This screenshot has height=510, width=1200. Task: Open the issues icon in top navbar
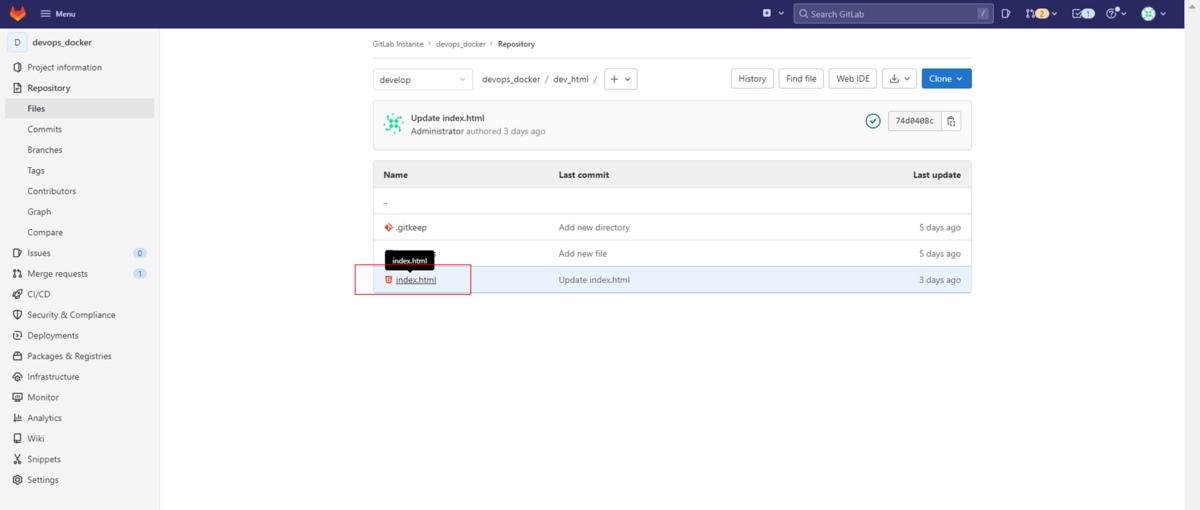click(x=1006, y=14)
